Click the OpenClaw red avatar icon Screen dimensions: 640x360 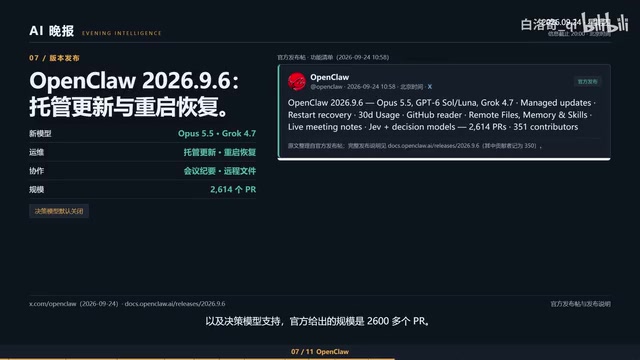(297, 82)
